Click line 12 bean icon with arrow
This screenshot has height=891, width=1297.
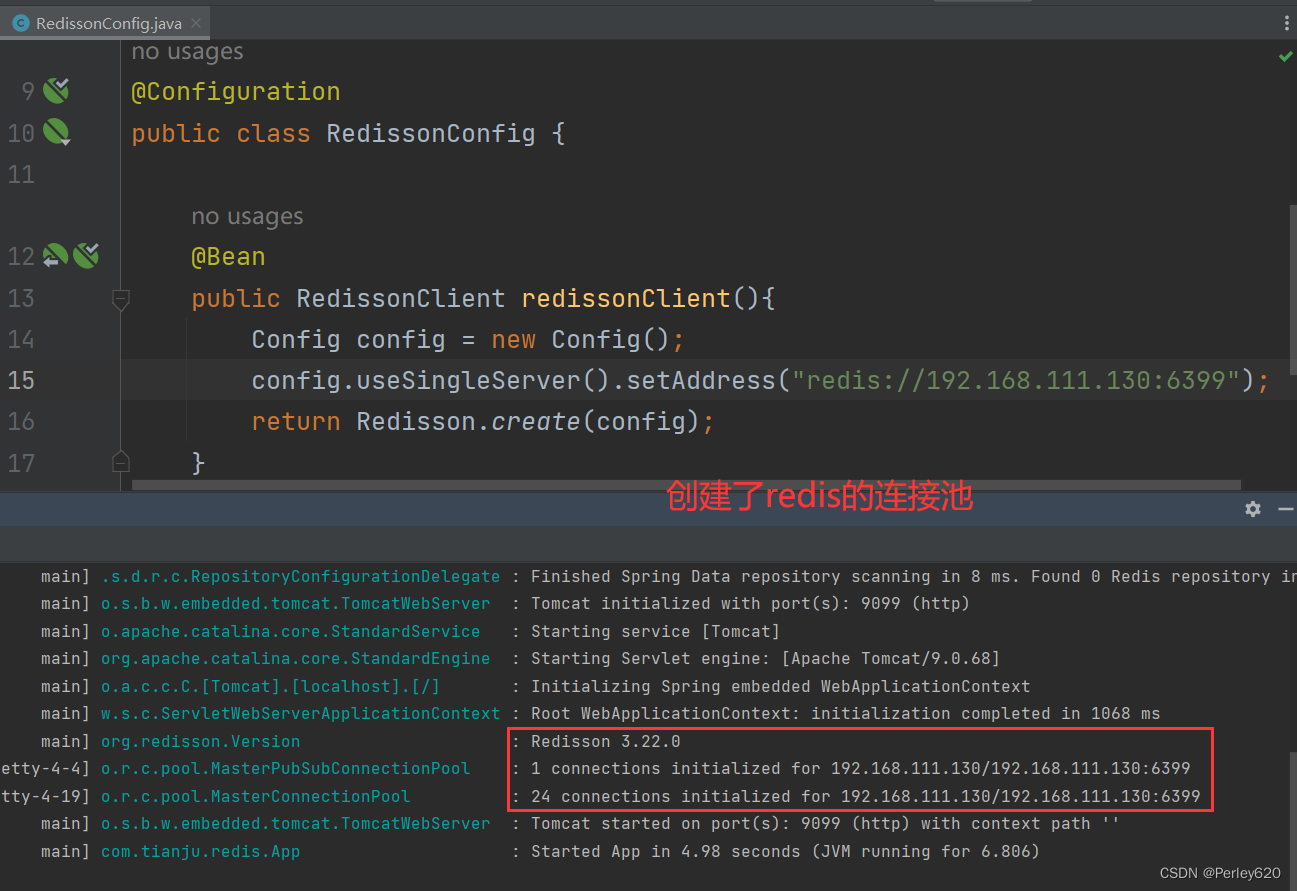(x=55, y=256)
